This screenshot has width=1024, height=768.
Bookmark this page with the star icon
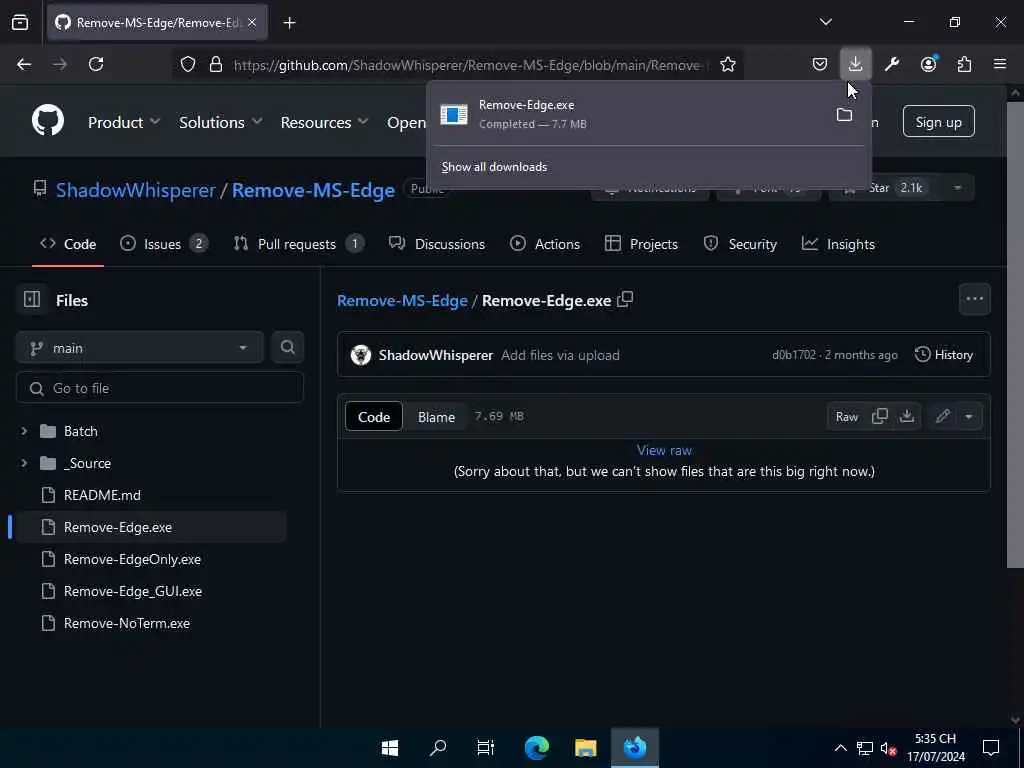tap(728, 64)
